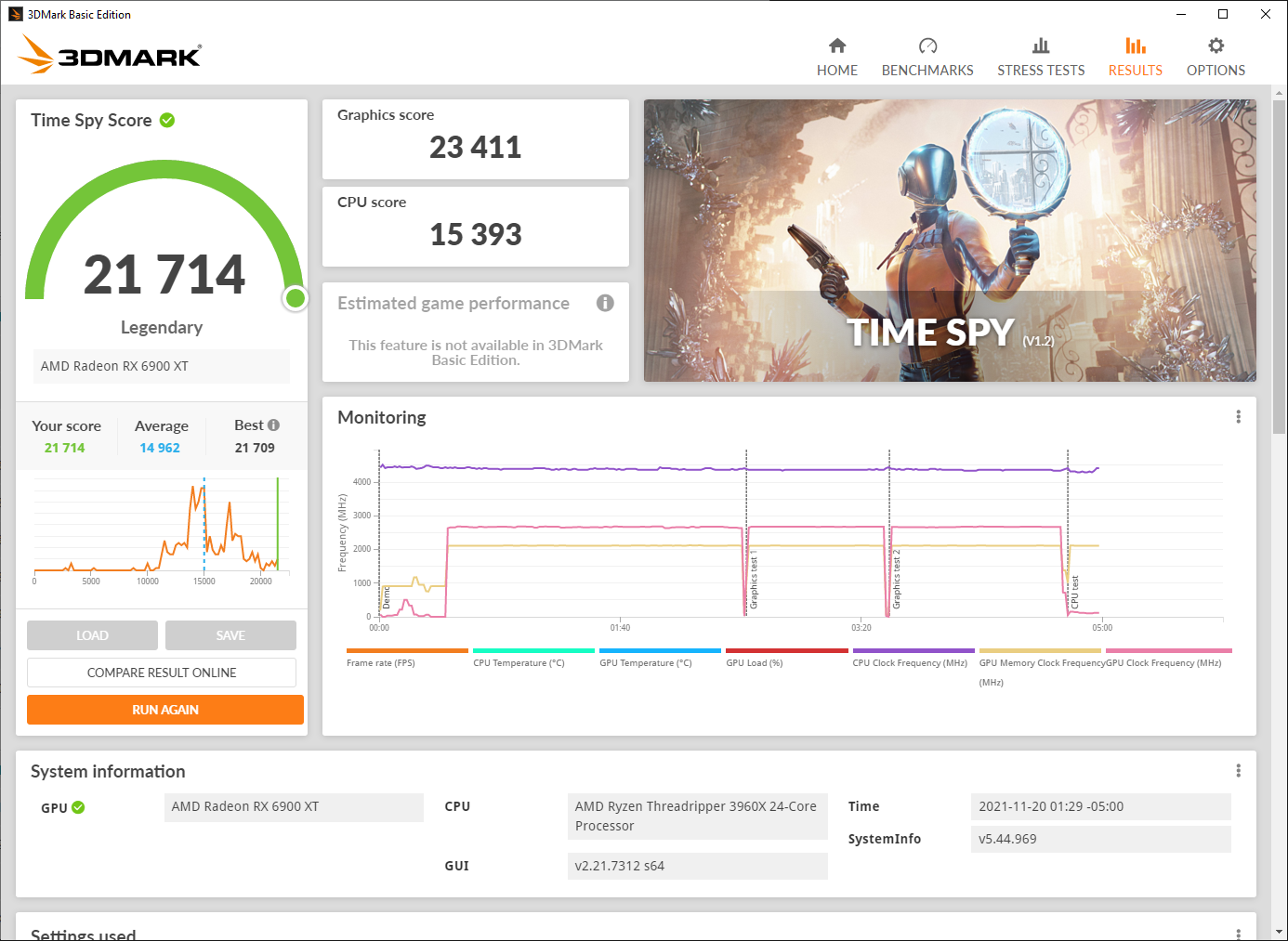The image size is (1288, 941).
Task: Open the Stress Tests chart icon
Action: click(1041, 46)
